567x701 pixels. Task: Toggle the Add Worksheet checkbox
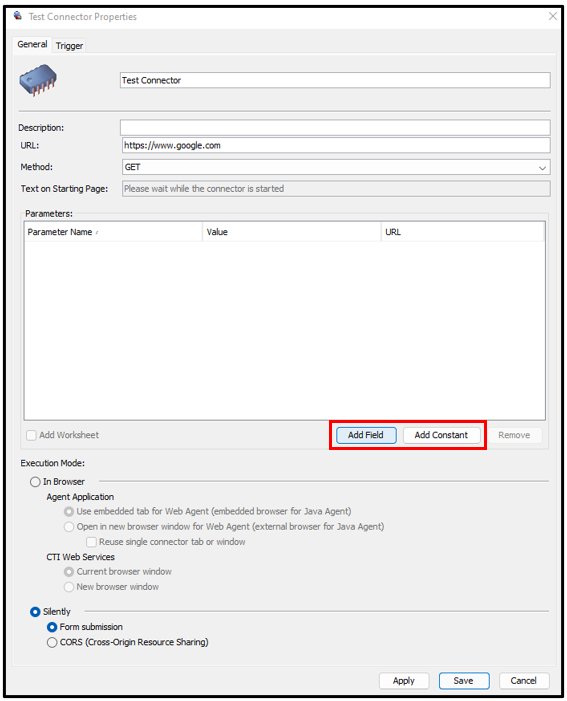coord(31,435)
